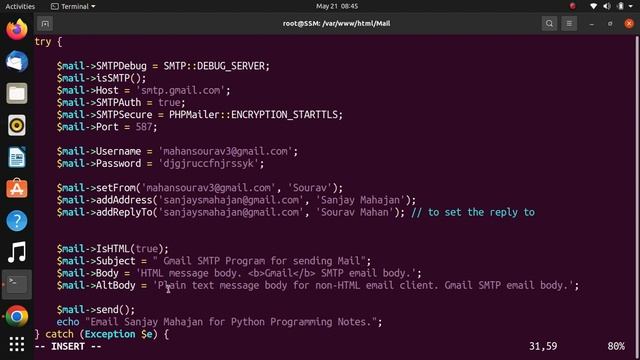Launch Google Chrome from the dock
Screen dimensions: 640x360
[17, 316]
